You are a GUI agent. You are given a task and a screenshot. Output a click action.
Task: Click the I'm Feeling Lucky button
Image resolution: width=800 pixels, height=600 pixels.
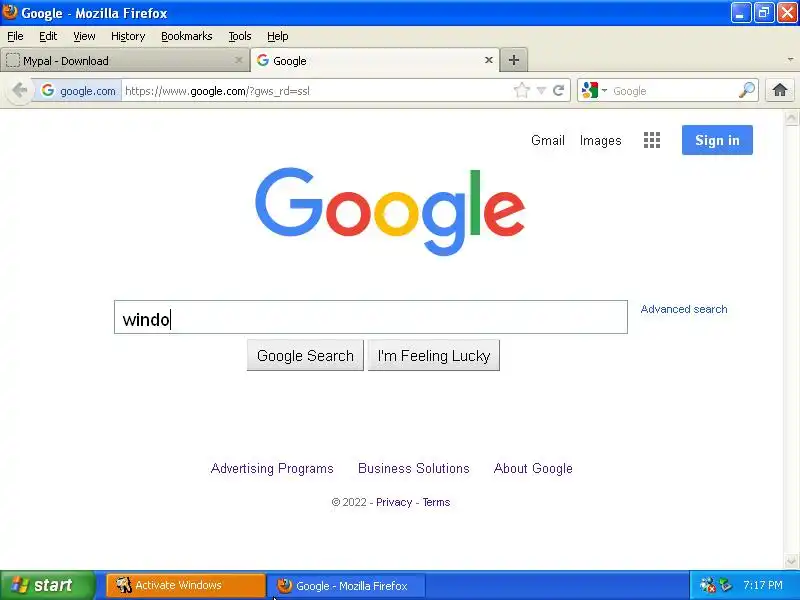click(434, 356)
